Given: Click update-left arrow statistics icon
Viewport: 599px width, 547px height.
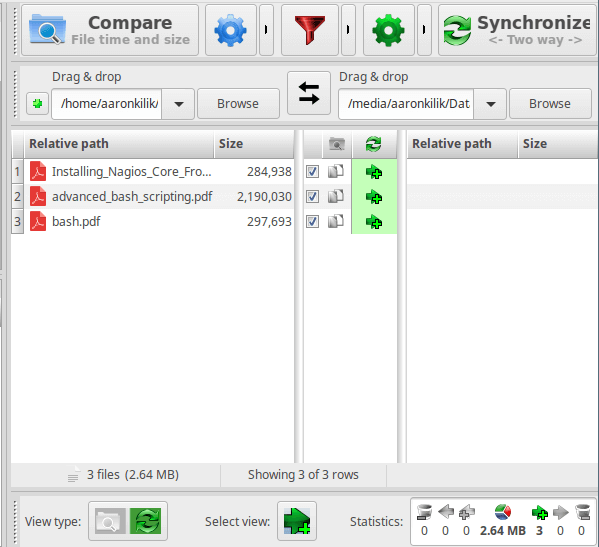Looking at the screenshot, I should pos(445,512).
